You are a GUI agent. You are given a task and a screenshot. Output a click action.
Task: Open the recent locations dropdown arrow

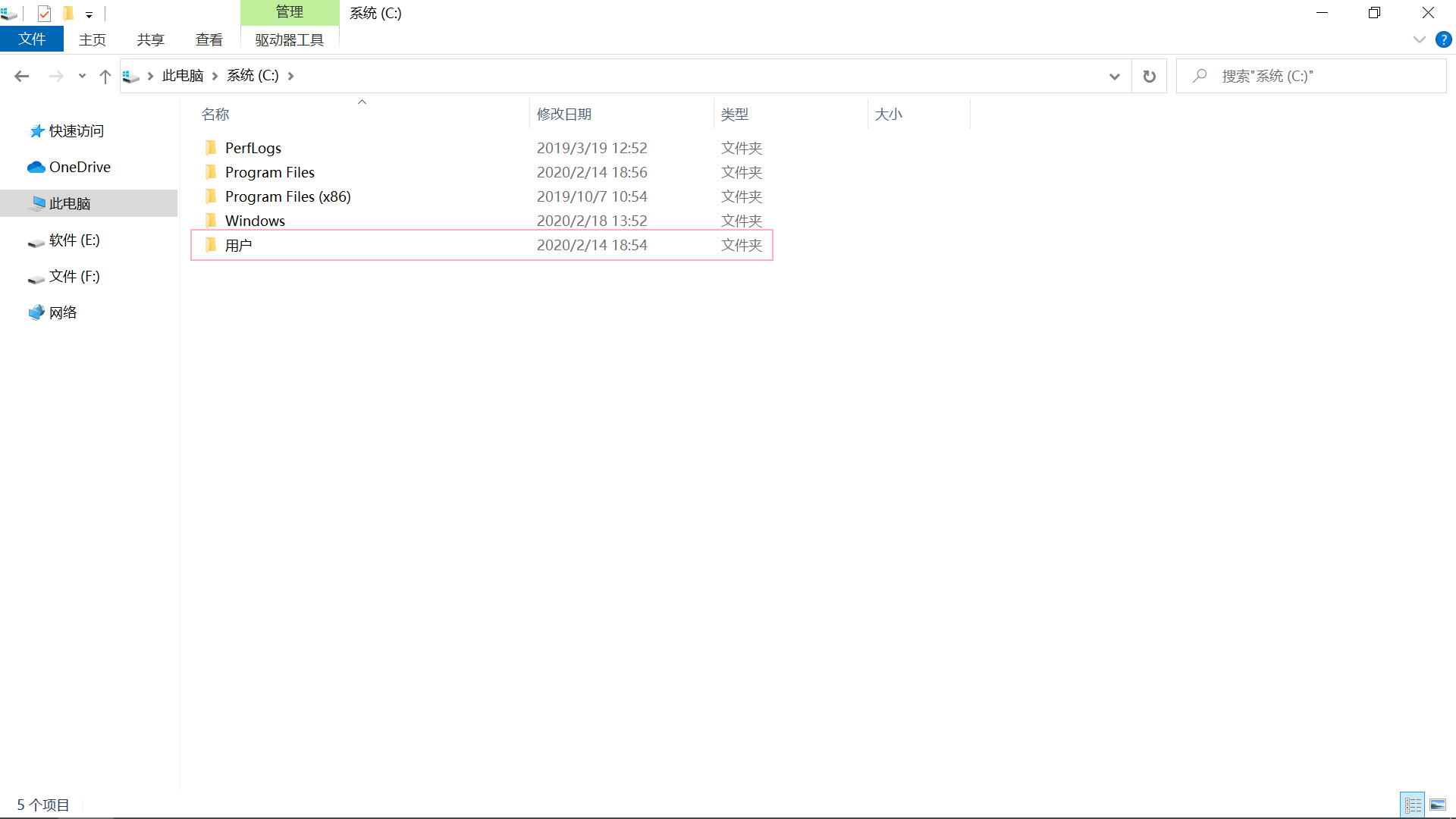(x=82, y=76)
